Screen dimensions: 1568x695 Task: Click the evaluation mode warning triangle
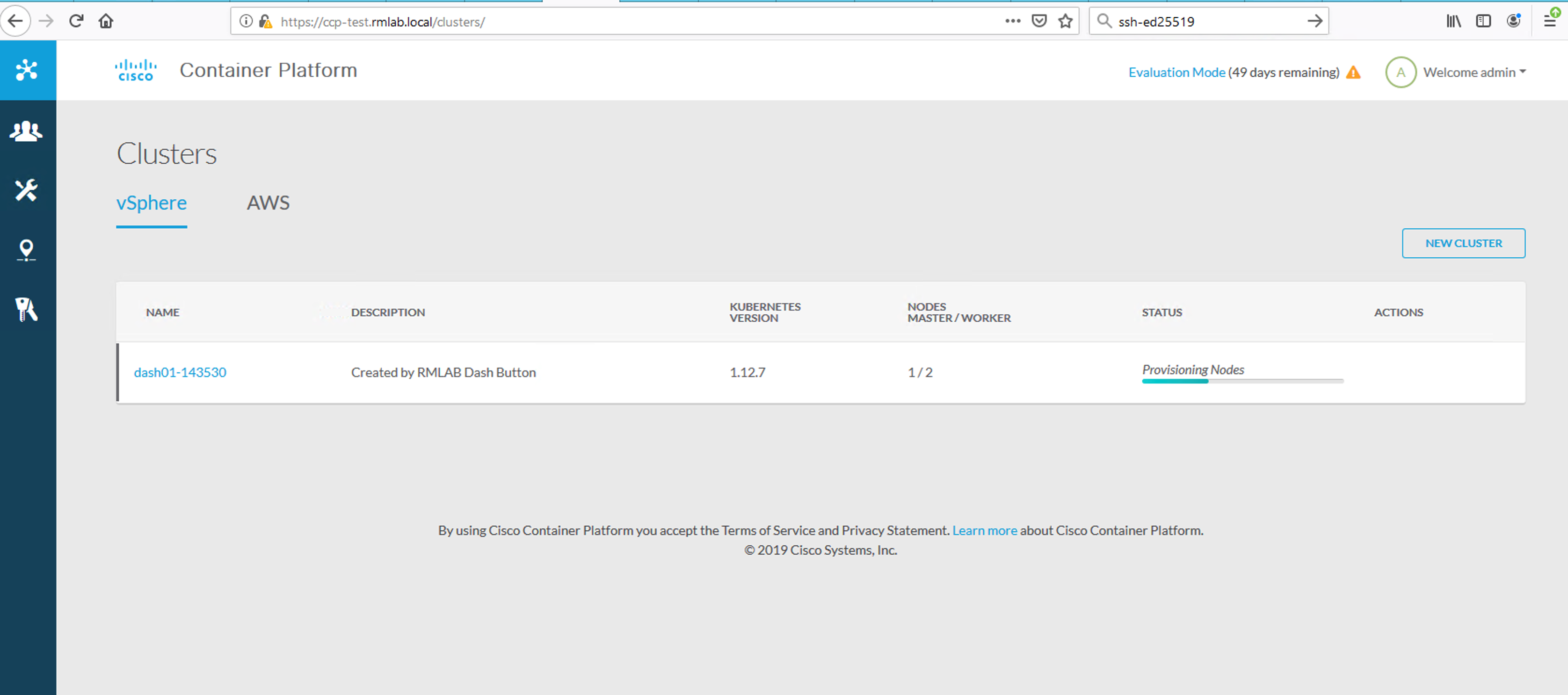(x=1353, y=72)
